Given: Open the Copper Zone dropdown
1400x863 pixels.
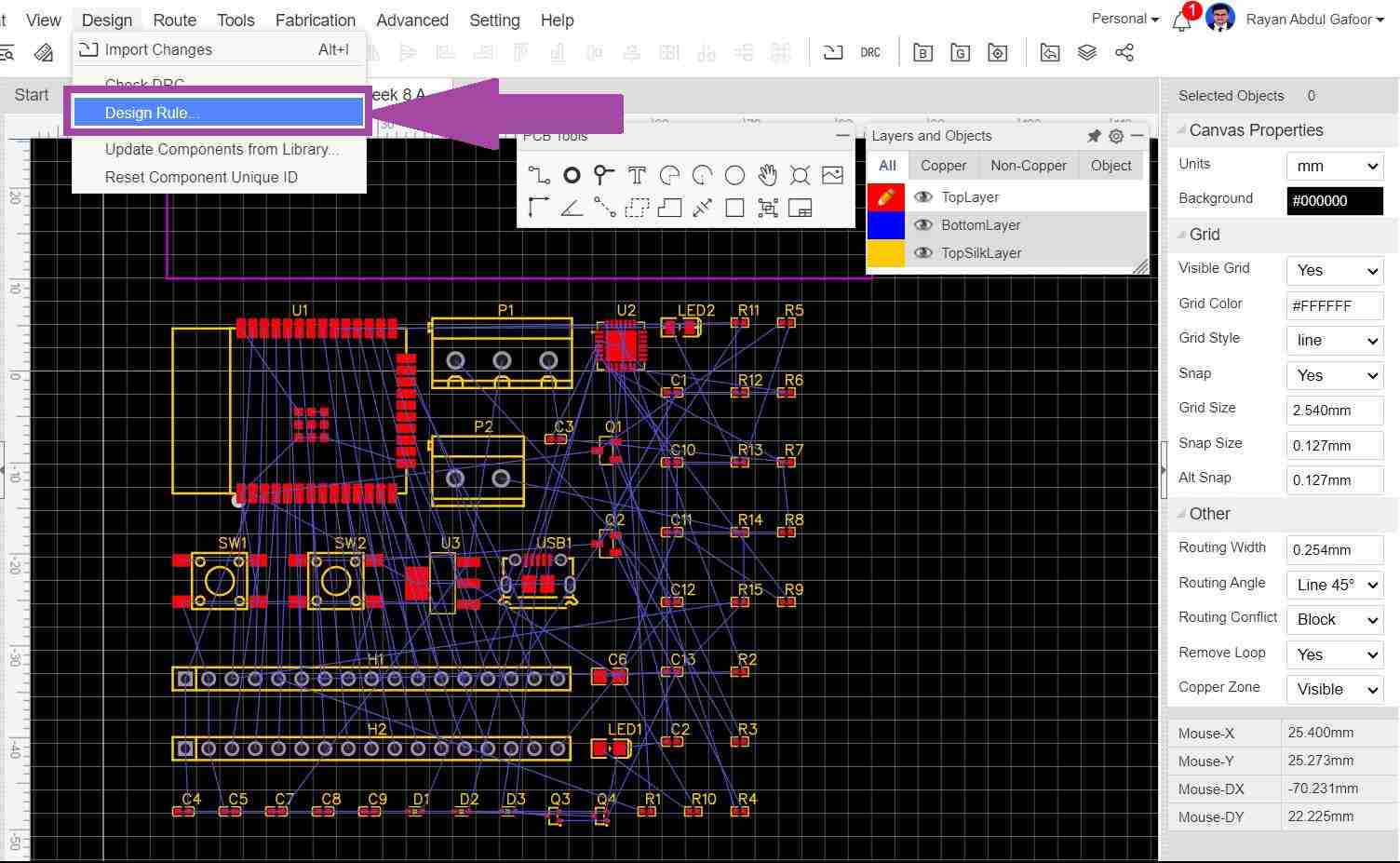Looking at the screenshot, I should (1334, 689).
